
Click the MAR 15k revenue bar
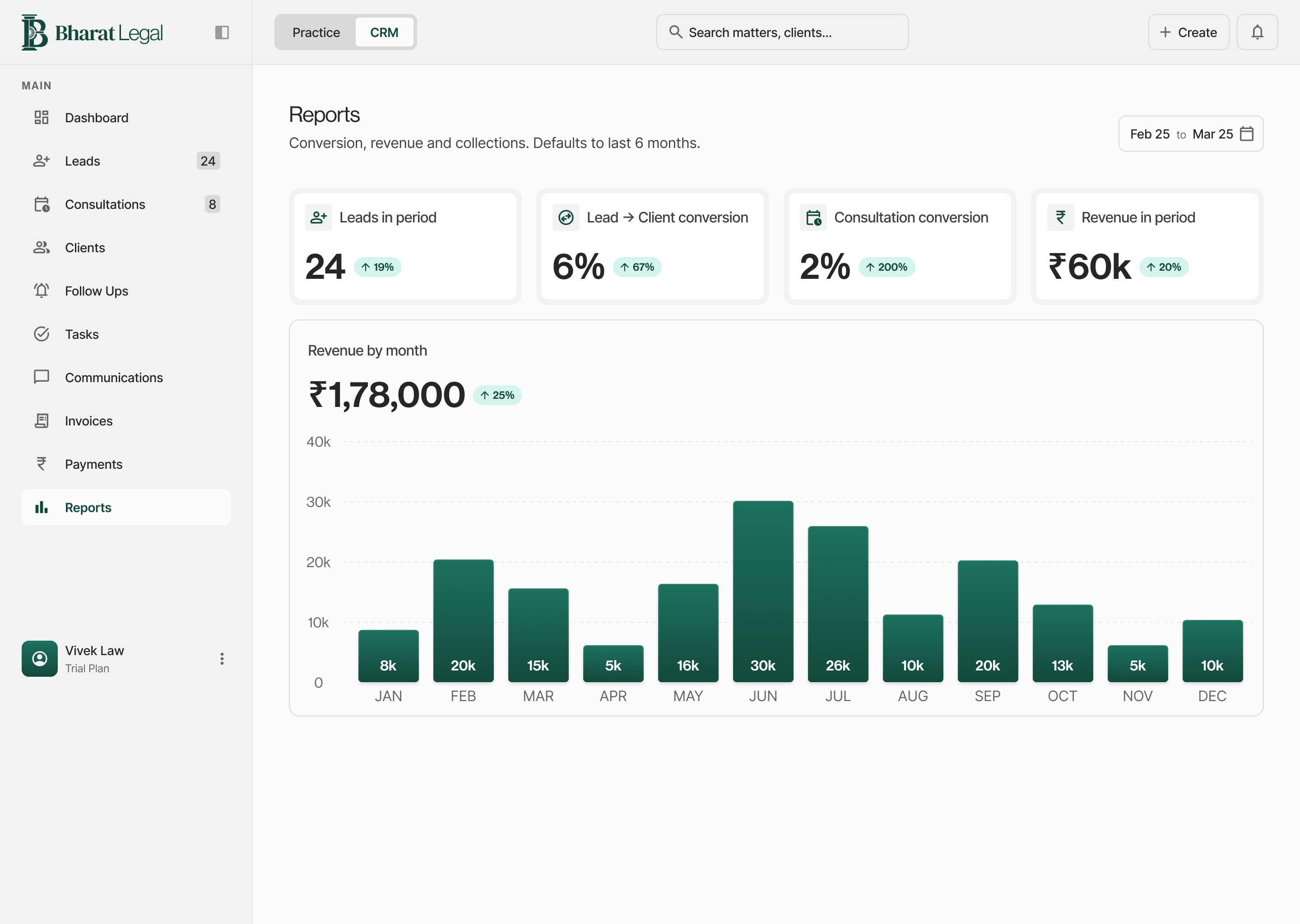coord(538,635)
